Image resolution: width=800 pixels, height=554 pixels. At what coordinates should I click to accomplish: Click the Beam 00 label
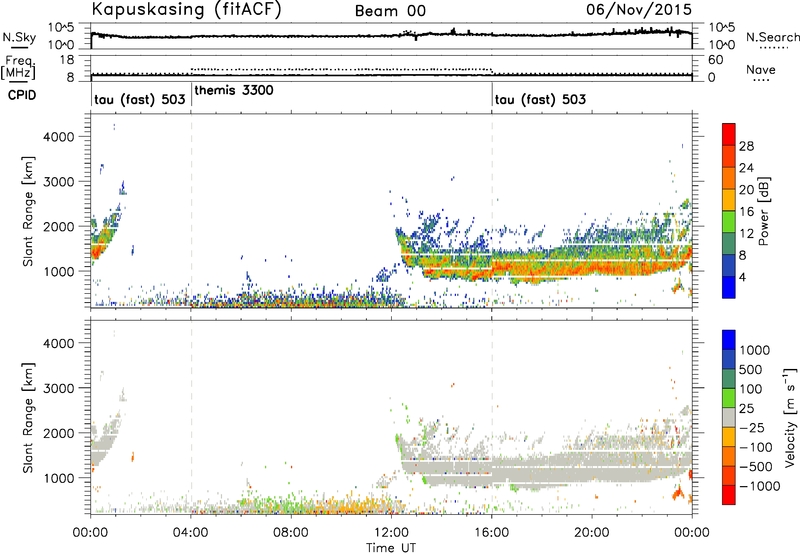390,11
